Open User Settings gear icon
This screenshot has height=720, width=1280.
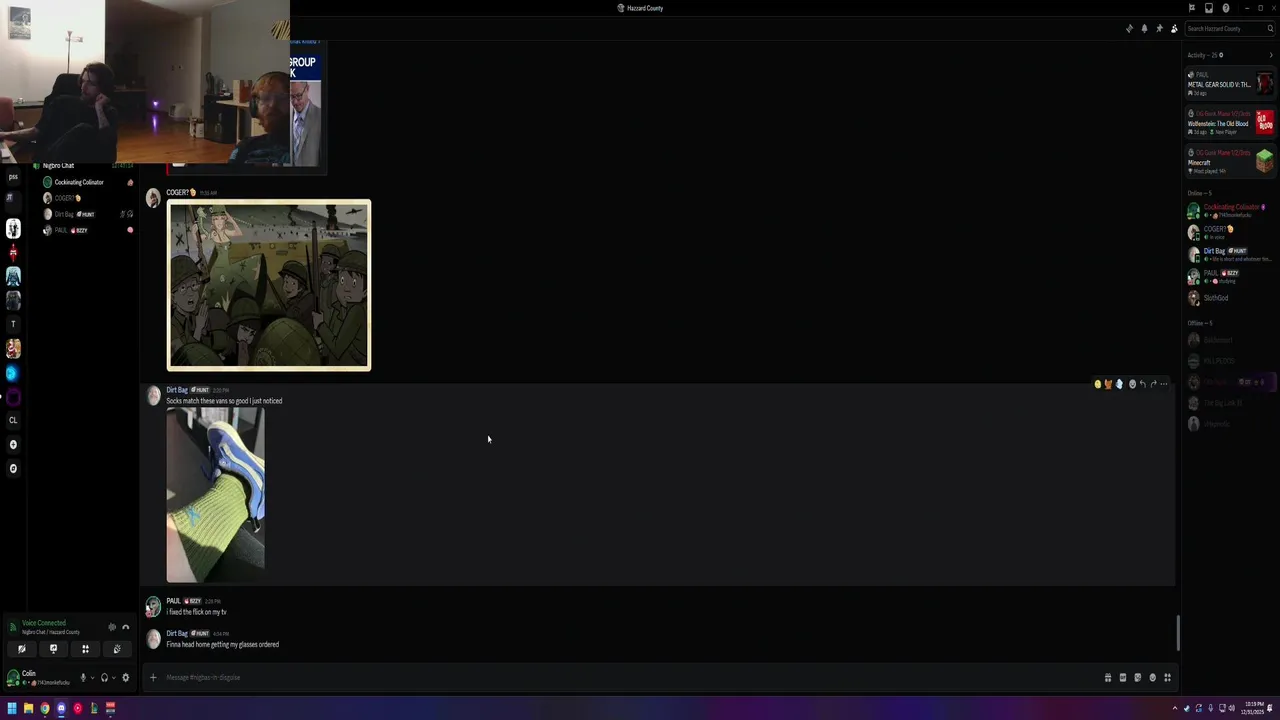[x=125, y=678]
